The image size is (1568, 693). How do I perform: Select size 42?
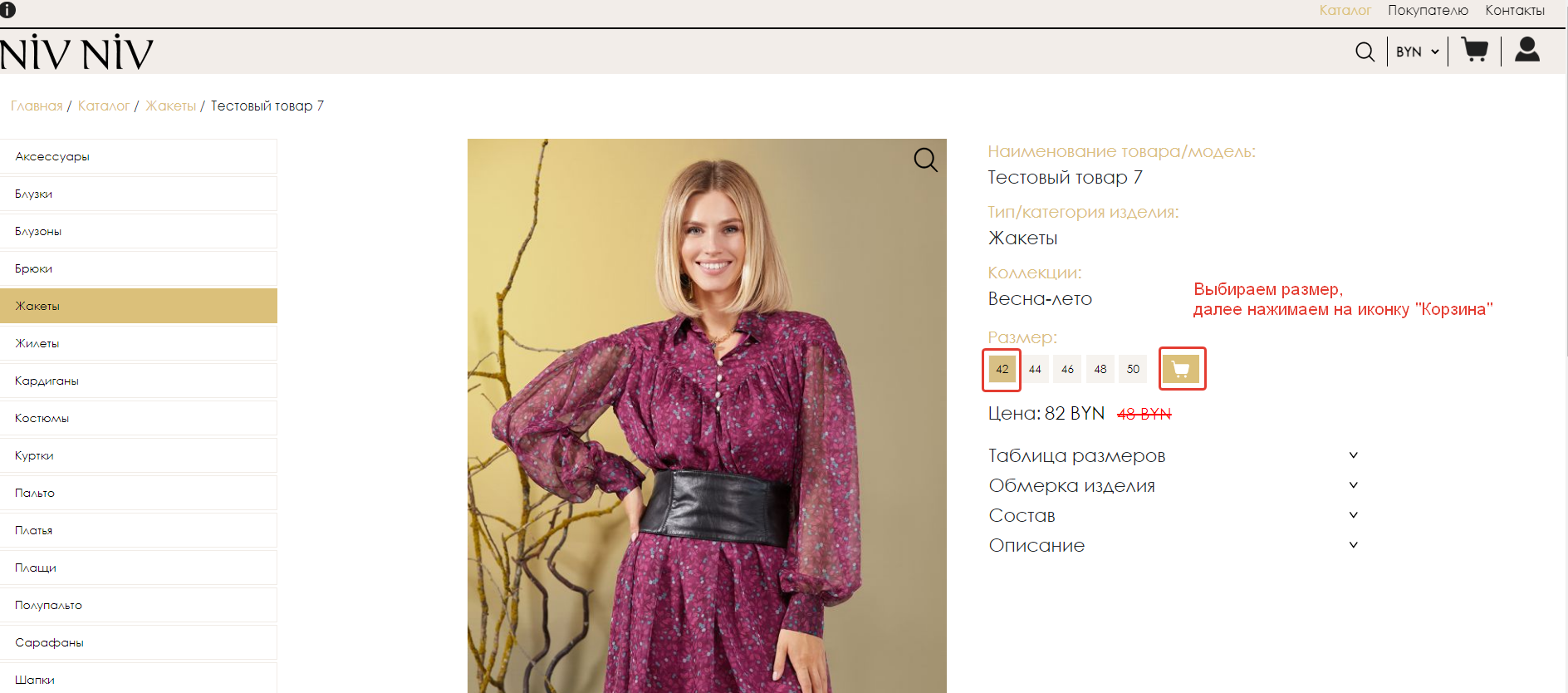pyautogui.click(x=1002, y=369)
